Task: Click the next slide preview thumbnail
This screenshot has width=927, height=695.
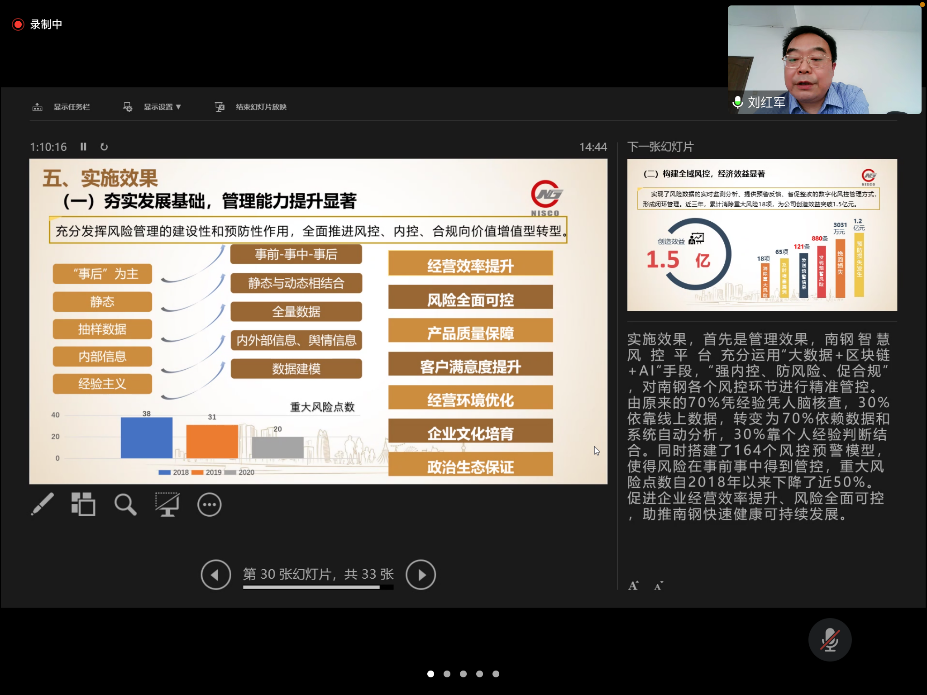Action: pos(762,235)
